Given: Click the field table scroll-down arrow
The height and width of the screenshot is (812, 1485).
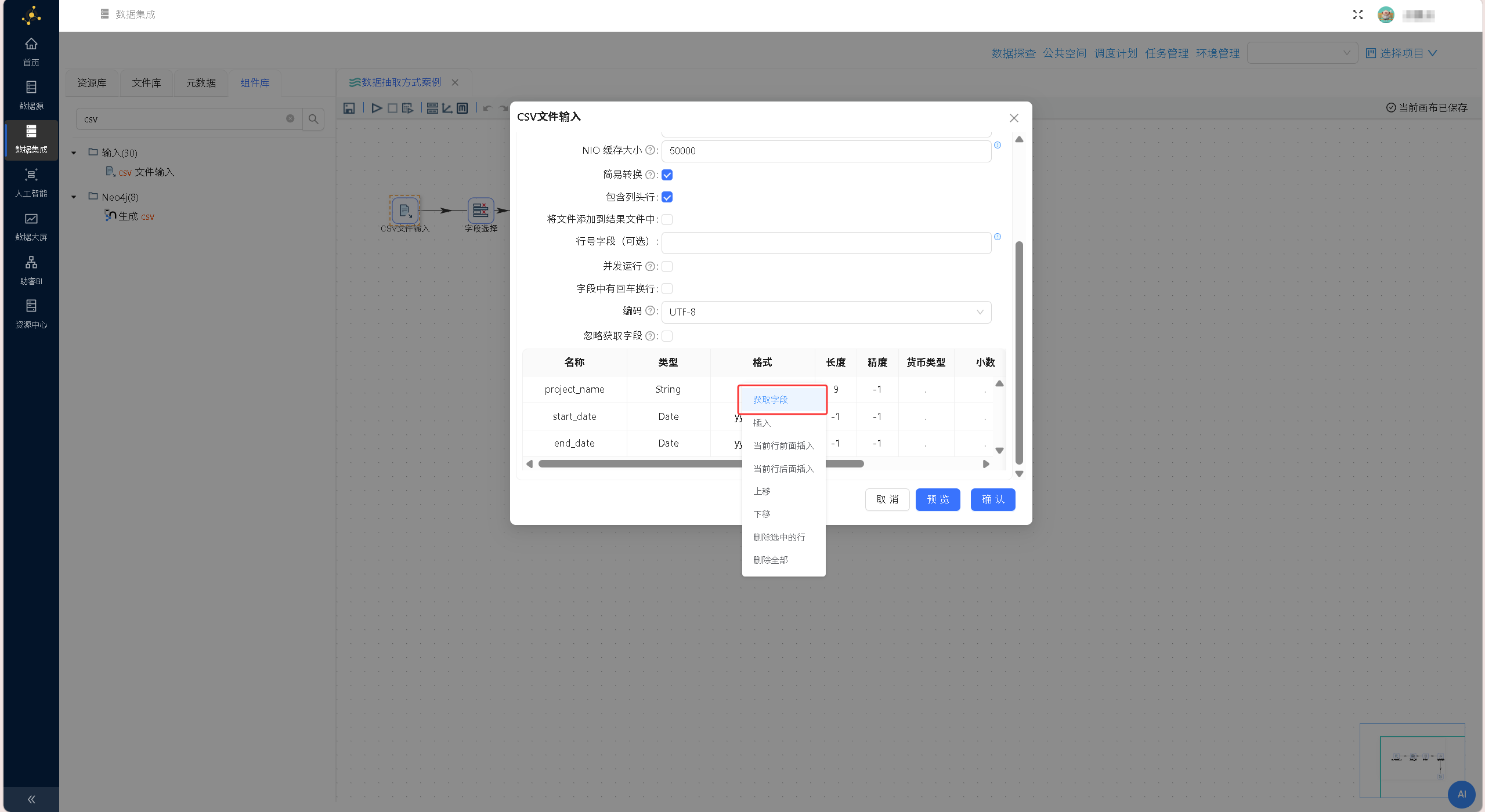Looking at the screenshot, I should (999, 450).
